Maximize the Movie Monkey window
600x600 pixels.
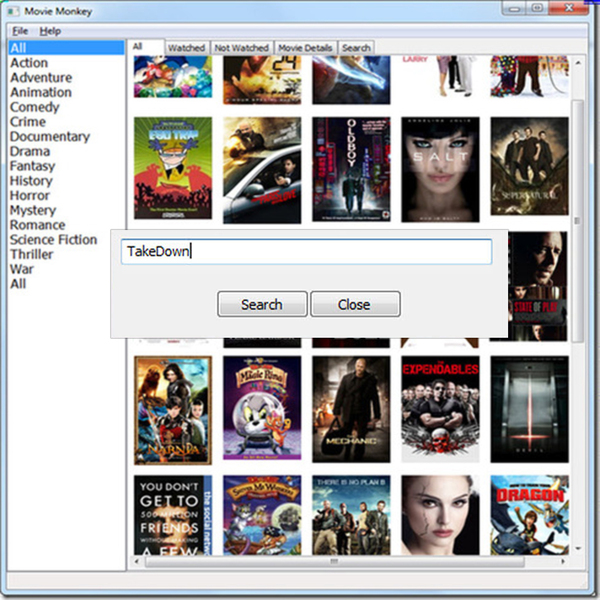537,8
